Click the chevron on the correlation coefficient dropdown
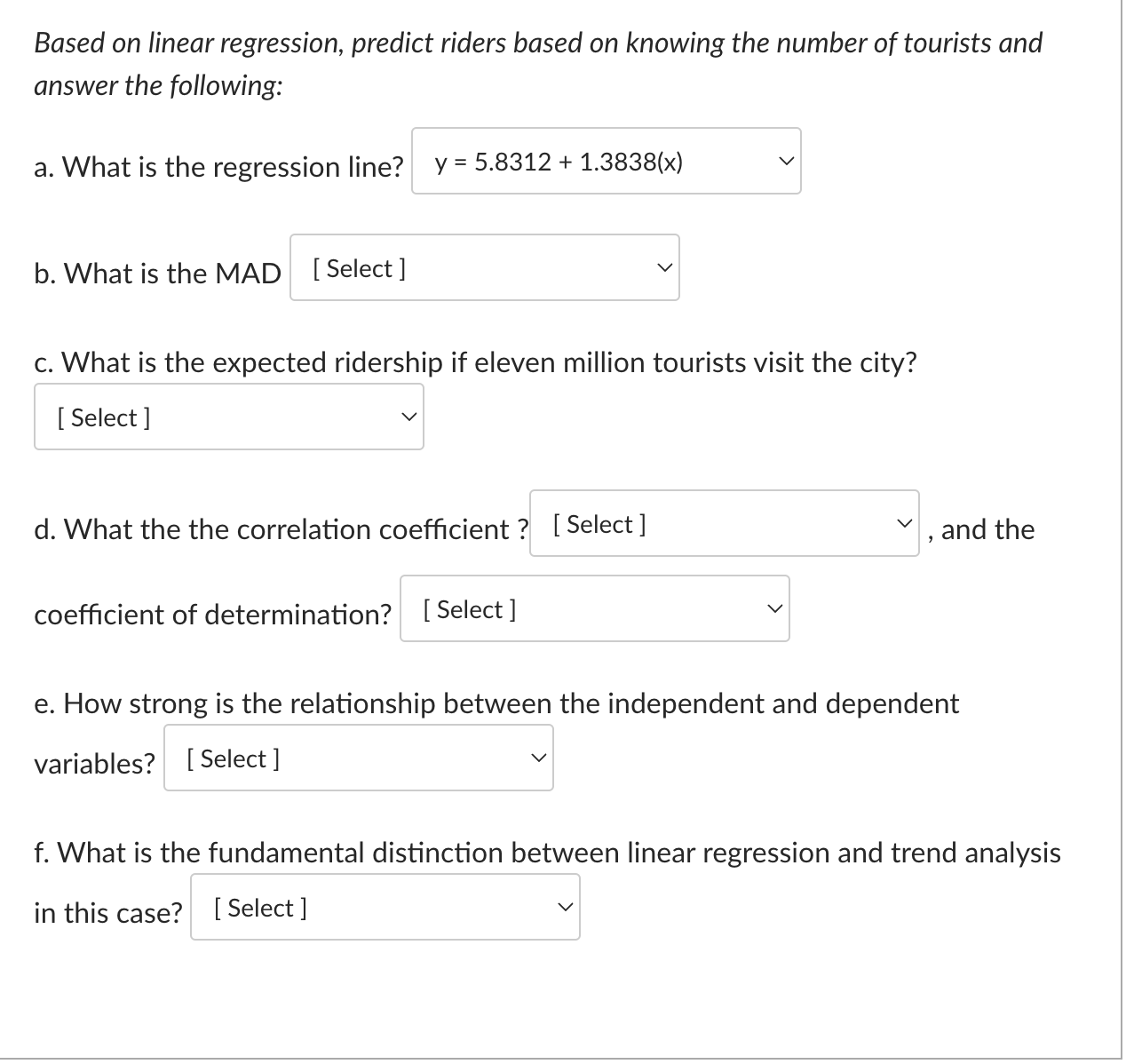The width and height of the screenshot is (1126, 1064). point(904,522)
